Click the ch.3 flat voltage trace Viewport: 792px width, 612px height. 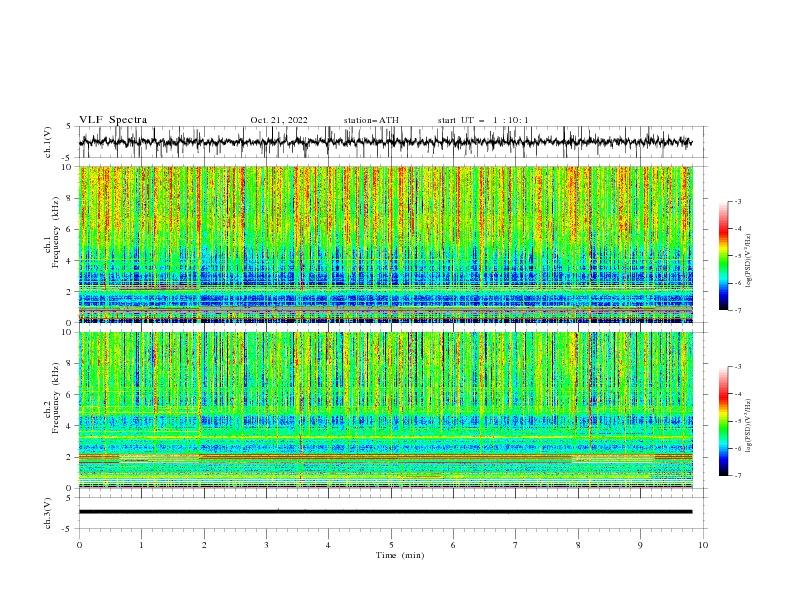click(385, 512)
